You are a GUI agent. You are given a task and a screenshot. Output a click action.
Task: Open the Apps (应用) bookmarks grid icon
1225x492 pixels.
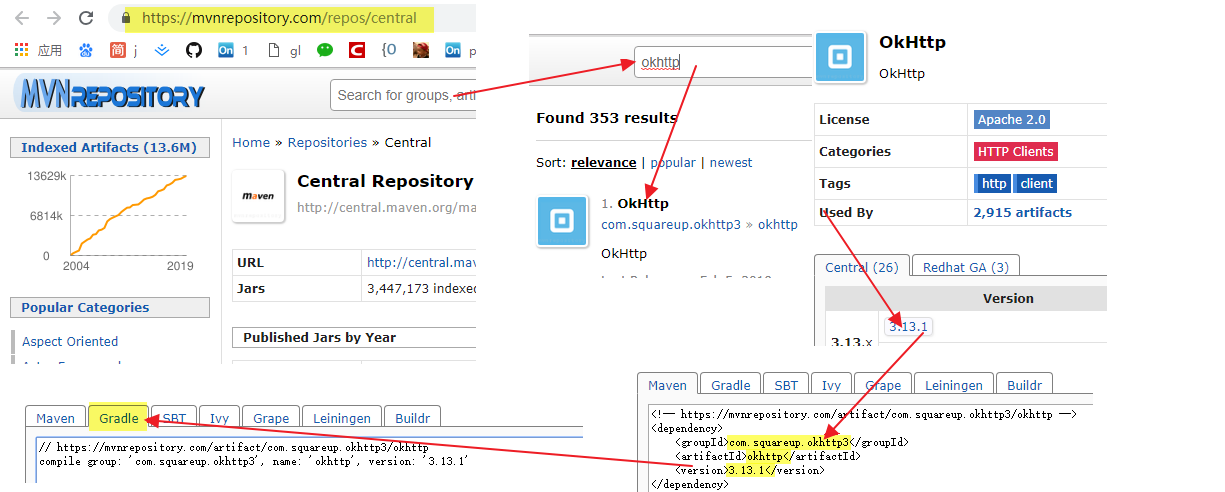[x=22, y=50]
